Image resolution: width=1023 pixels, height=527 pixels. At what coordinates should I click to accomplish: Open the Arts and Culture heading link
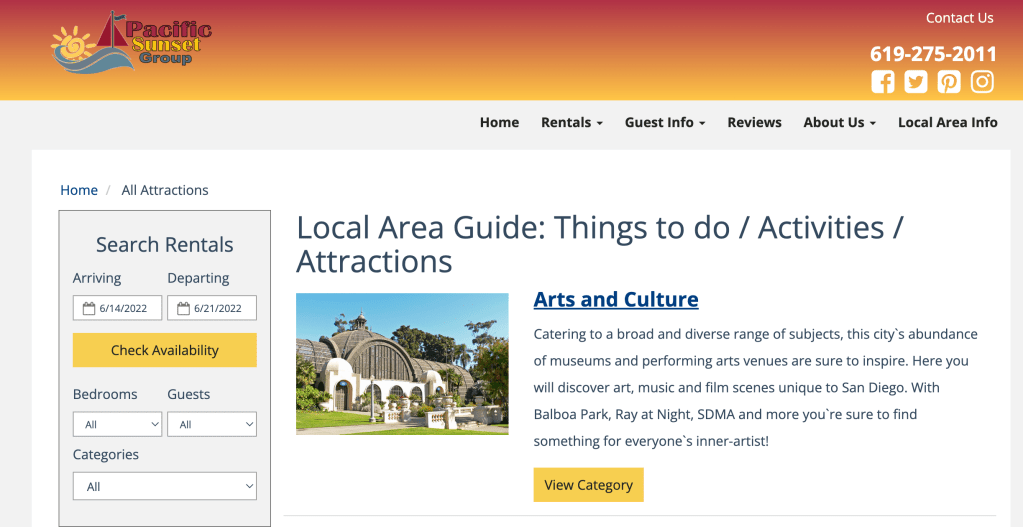click(x=616, y=300)
